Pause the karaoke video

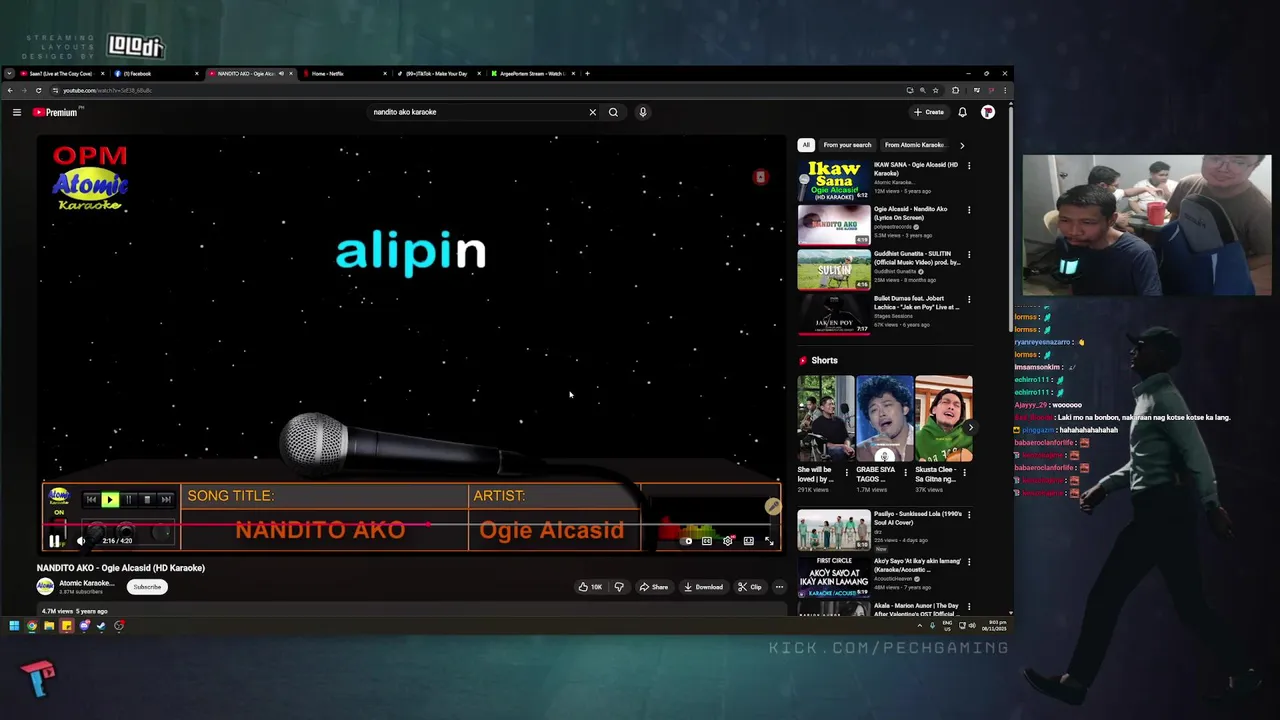point(54,541)
